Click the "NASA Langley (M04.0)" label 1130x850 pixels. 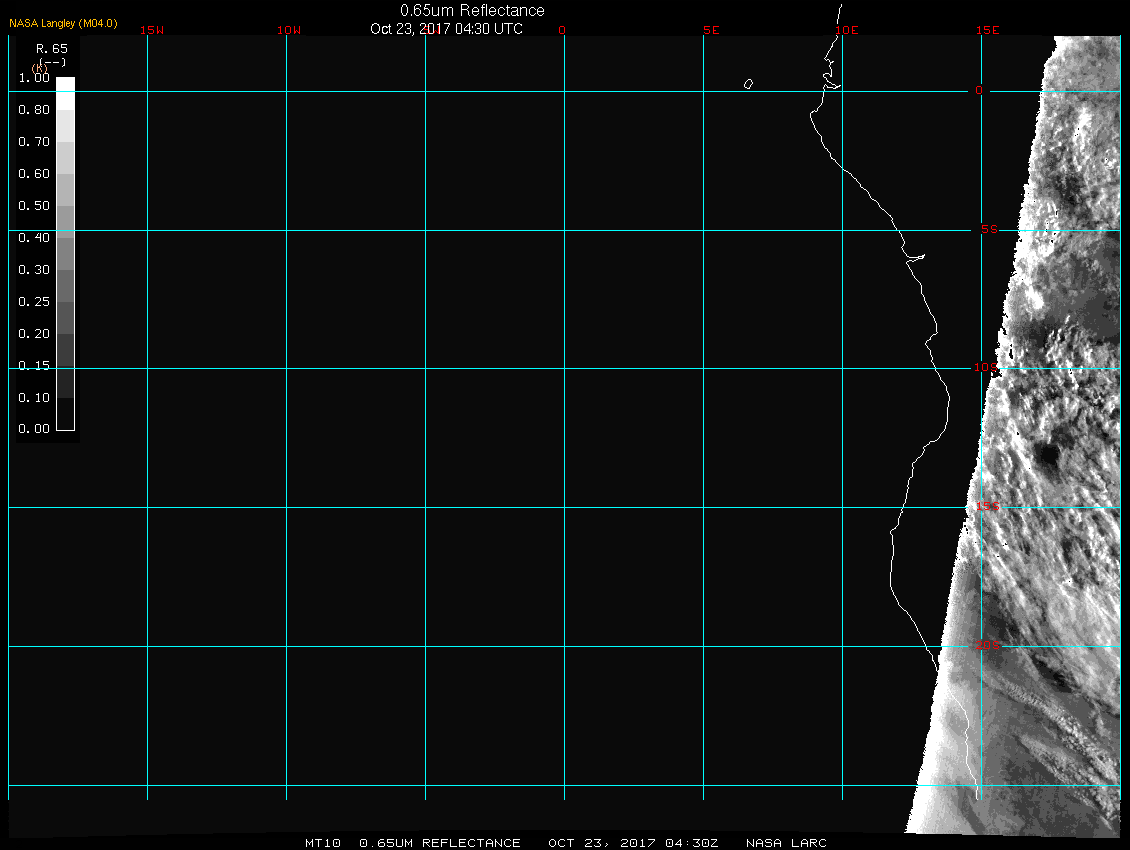point(63,23)
